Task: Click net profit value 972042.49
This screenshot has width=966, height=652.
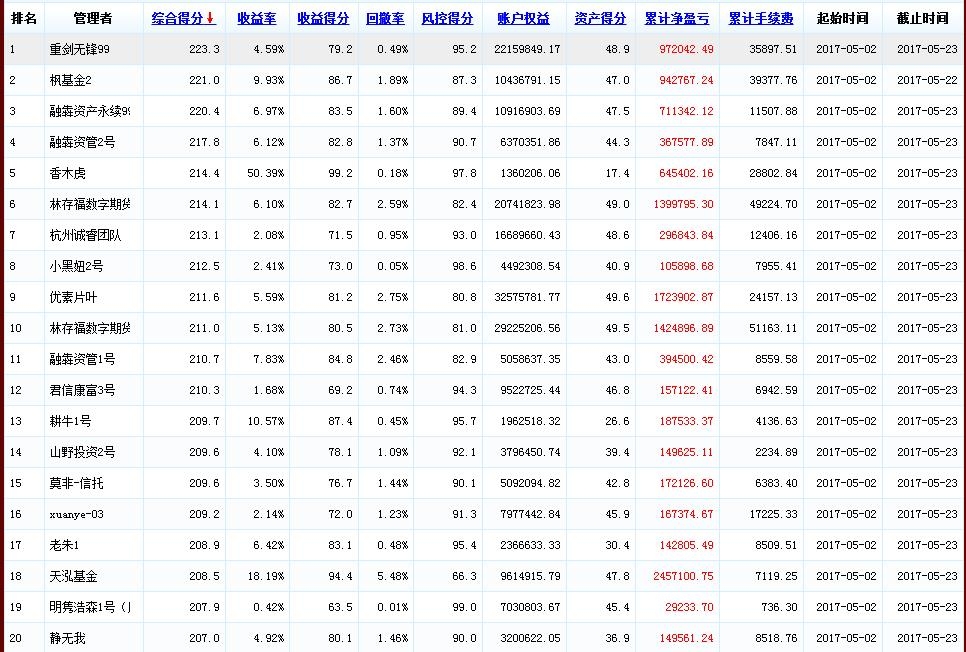Action: point(686,49)
